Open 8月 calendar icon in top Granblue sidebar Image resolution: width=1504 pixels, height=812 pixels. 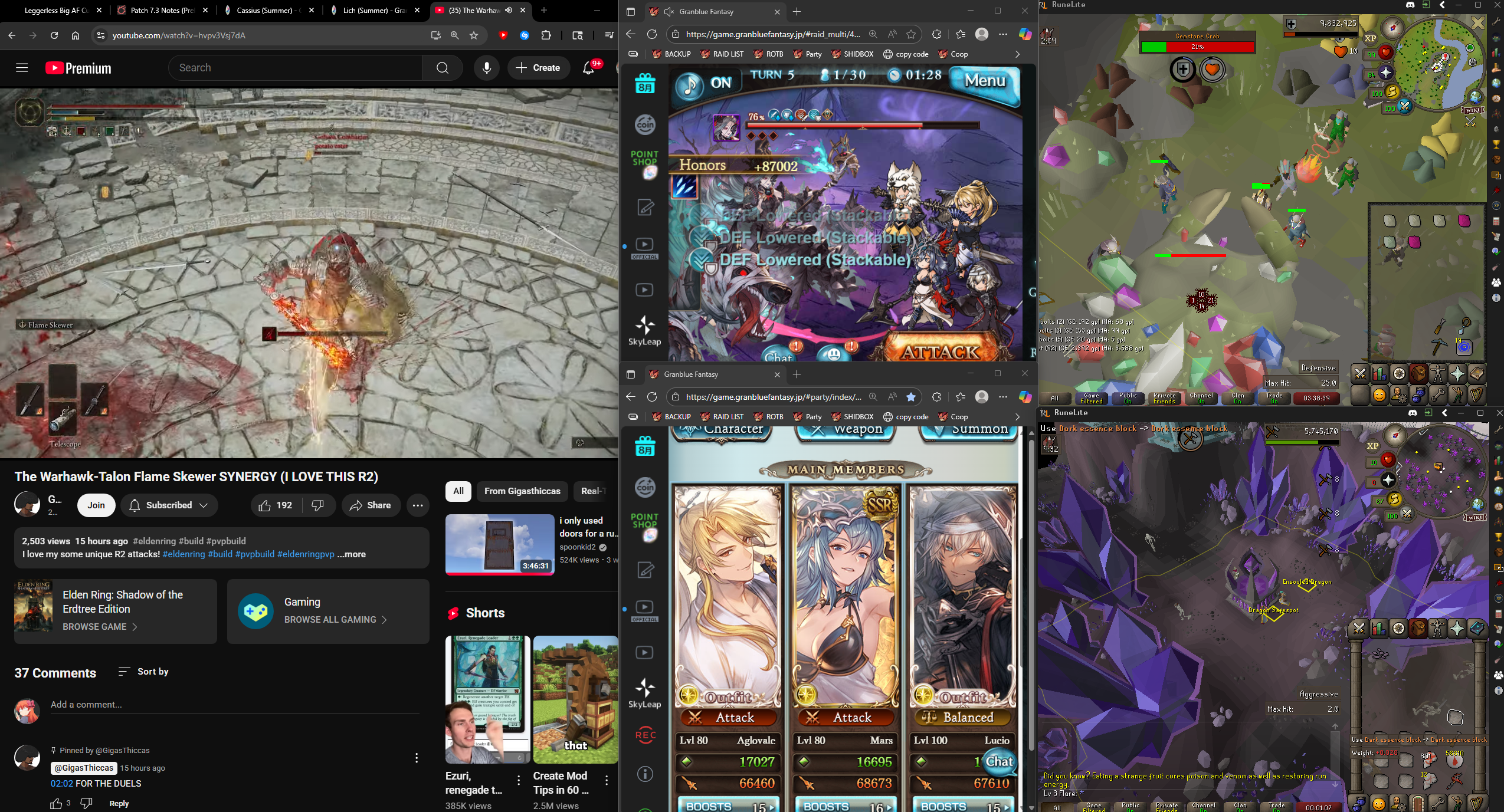[x=645, y=83]
